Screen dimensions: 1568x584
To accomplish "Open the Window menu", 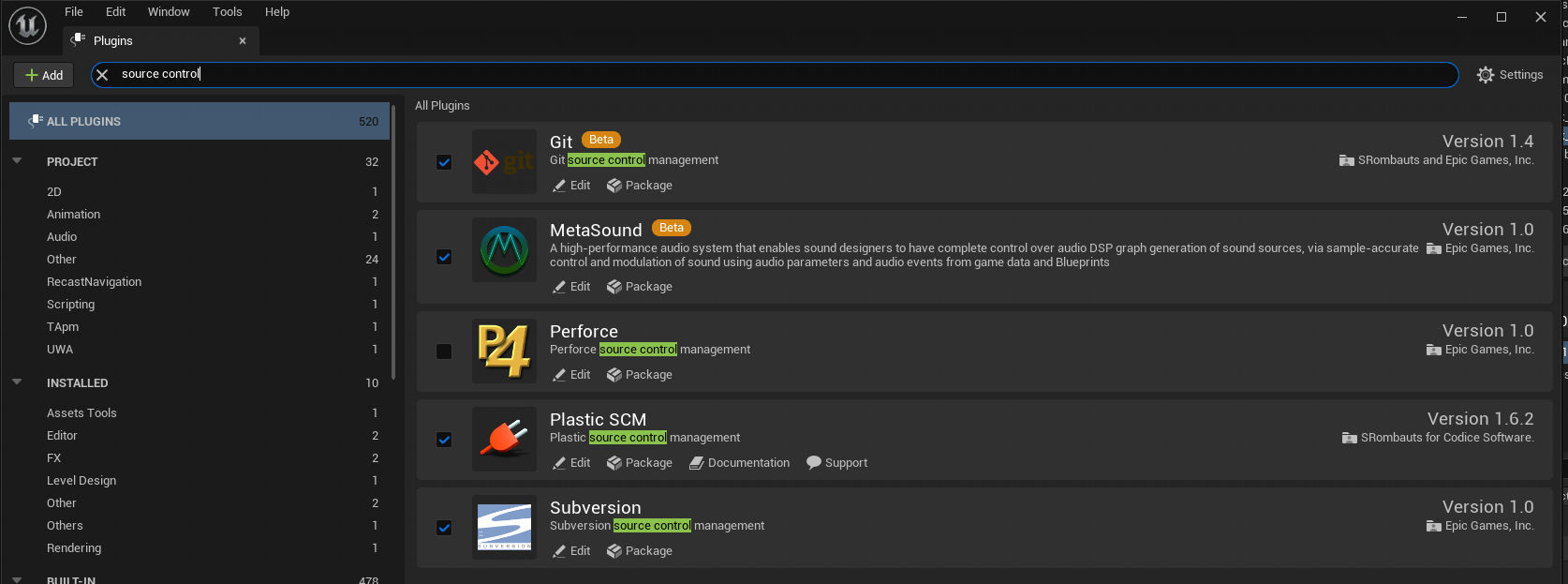I will tap(169, 12).
